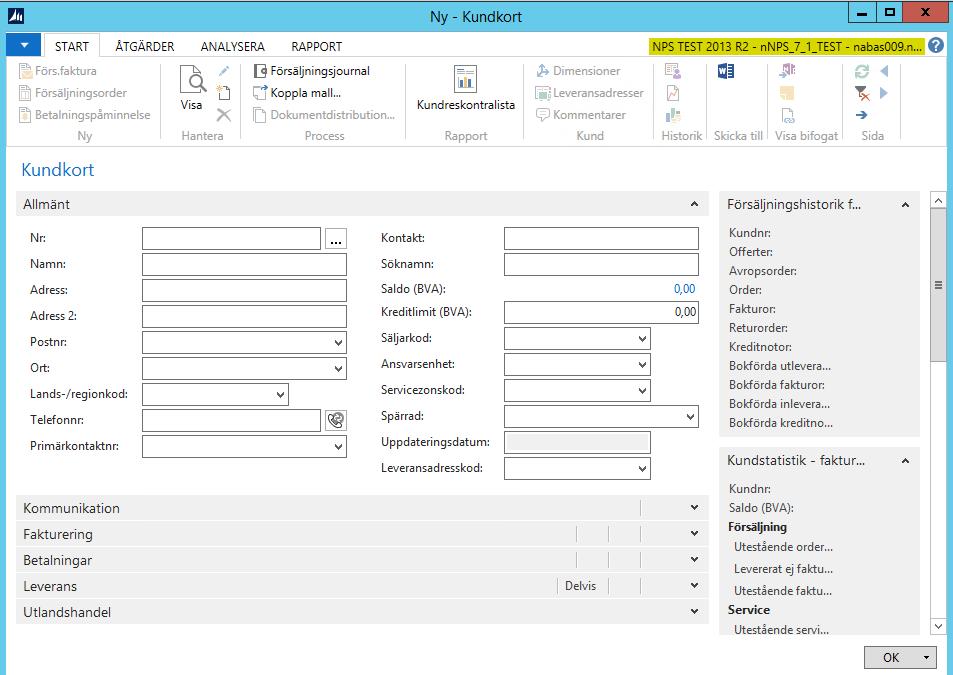Click the Go to arrow icon in Sida
The height and width of the screenshot is (675, 953).
tap(862, 115)
